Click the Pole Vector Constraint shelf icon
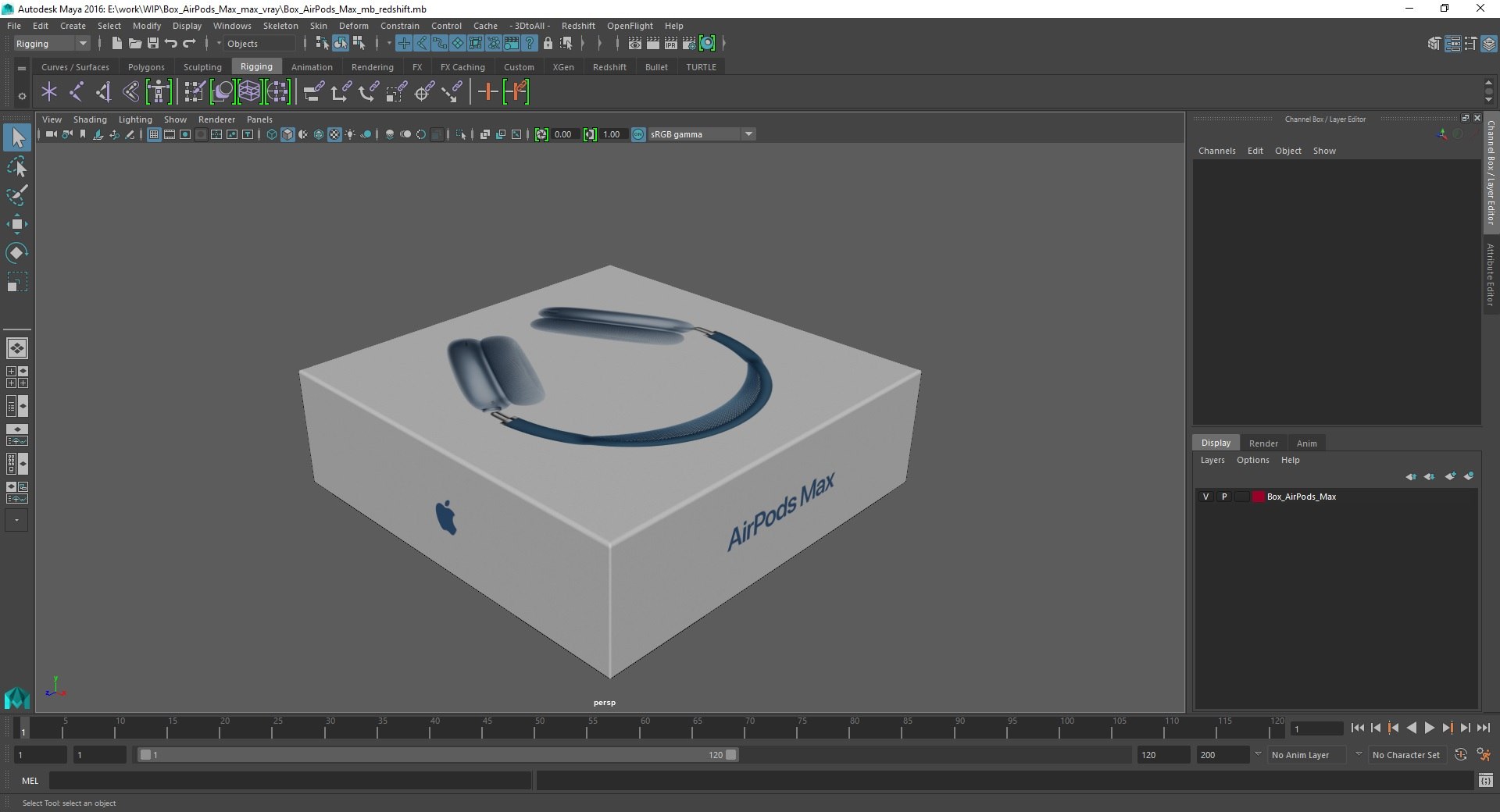This screenshot has width=1500, height=812. [x=452, y=92]
